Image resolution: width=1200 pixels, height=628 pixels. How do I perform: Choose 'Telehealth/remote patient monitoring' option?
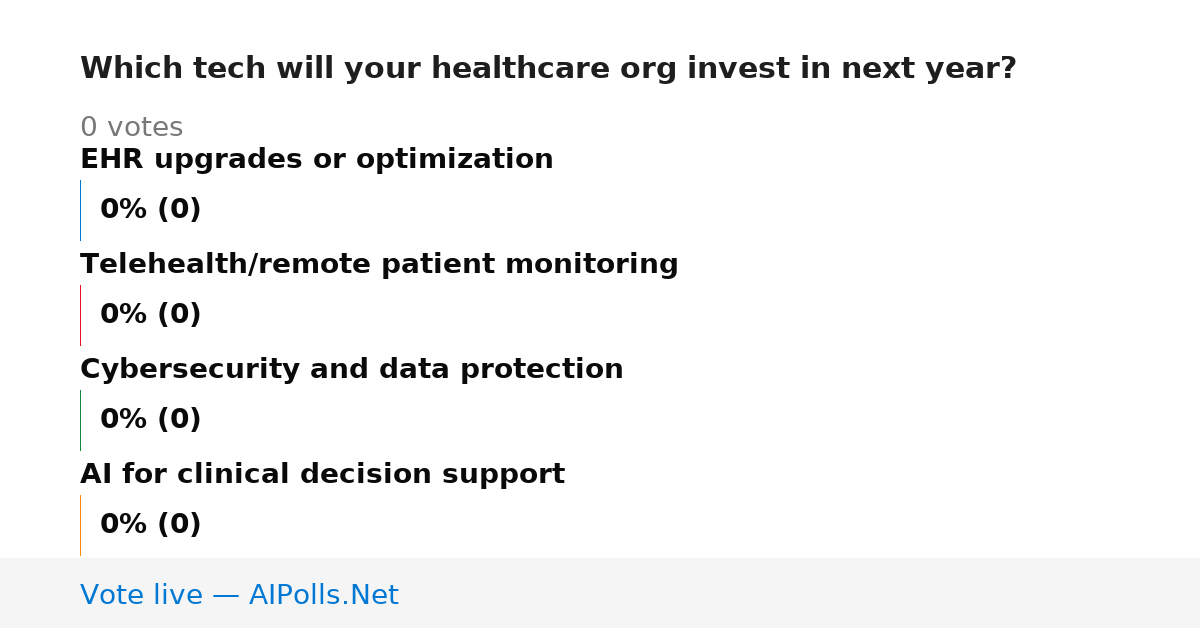(x=379, y=265)
